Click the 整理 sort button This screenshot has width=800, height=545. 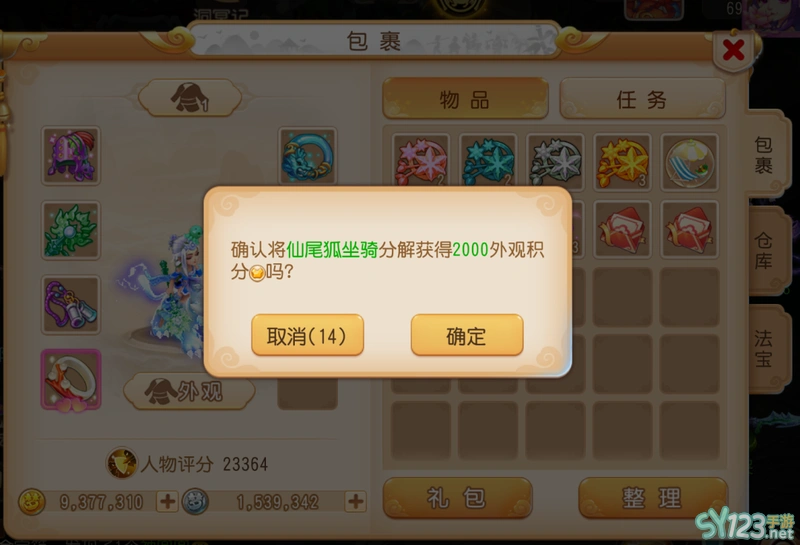coord(653,498)
